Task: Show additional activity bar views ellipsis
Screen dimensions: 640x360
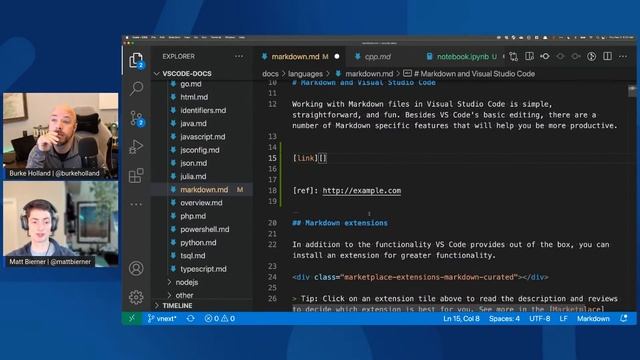Action: [136, 204]
